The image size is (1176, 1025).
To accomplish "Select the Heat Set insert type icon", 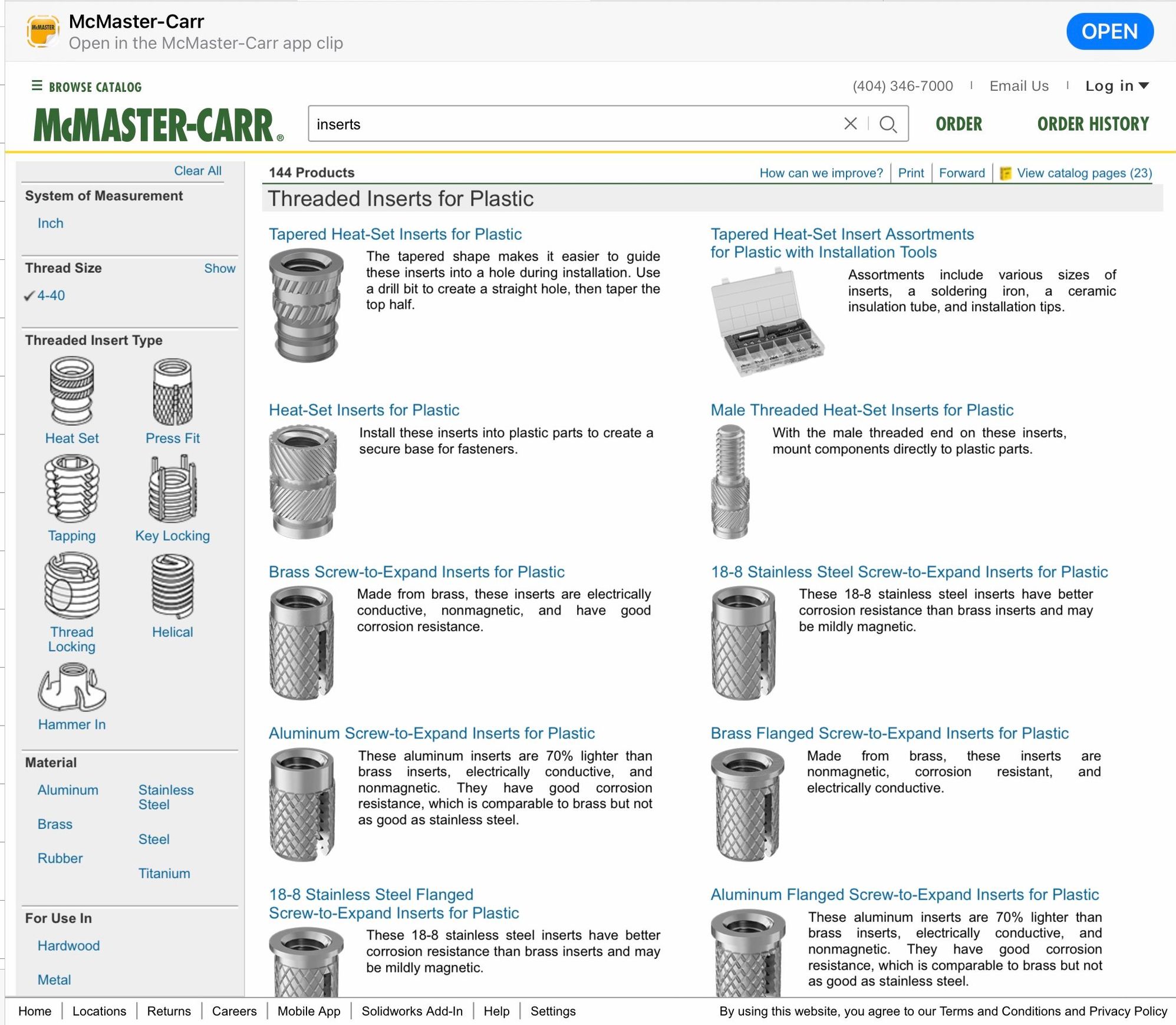I will tap(71, 391).
